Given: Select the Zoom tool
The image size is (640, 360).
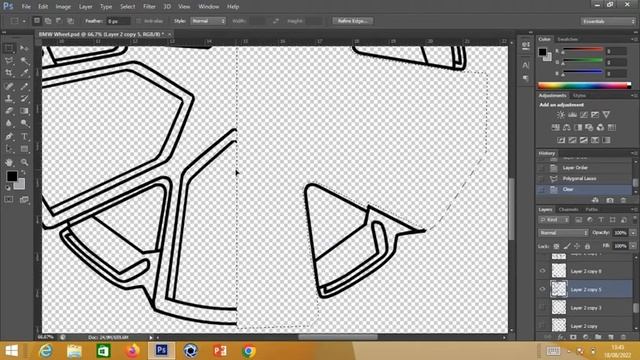Looking at the screenshot, I should [x=24, y=162].
